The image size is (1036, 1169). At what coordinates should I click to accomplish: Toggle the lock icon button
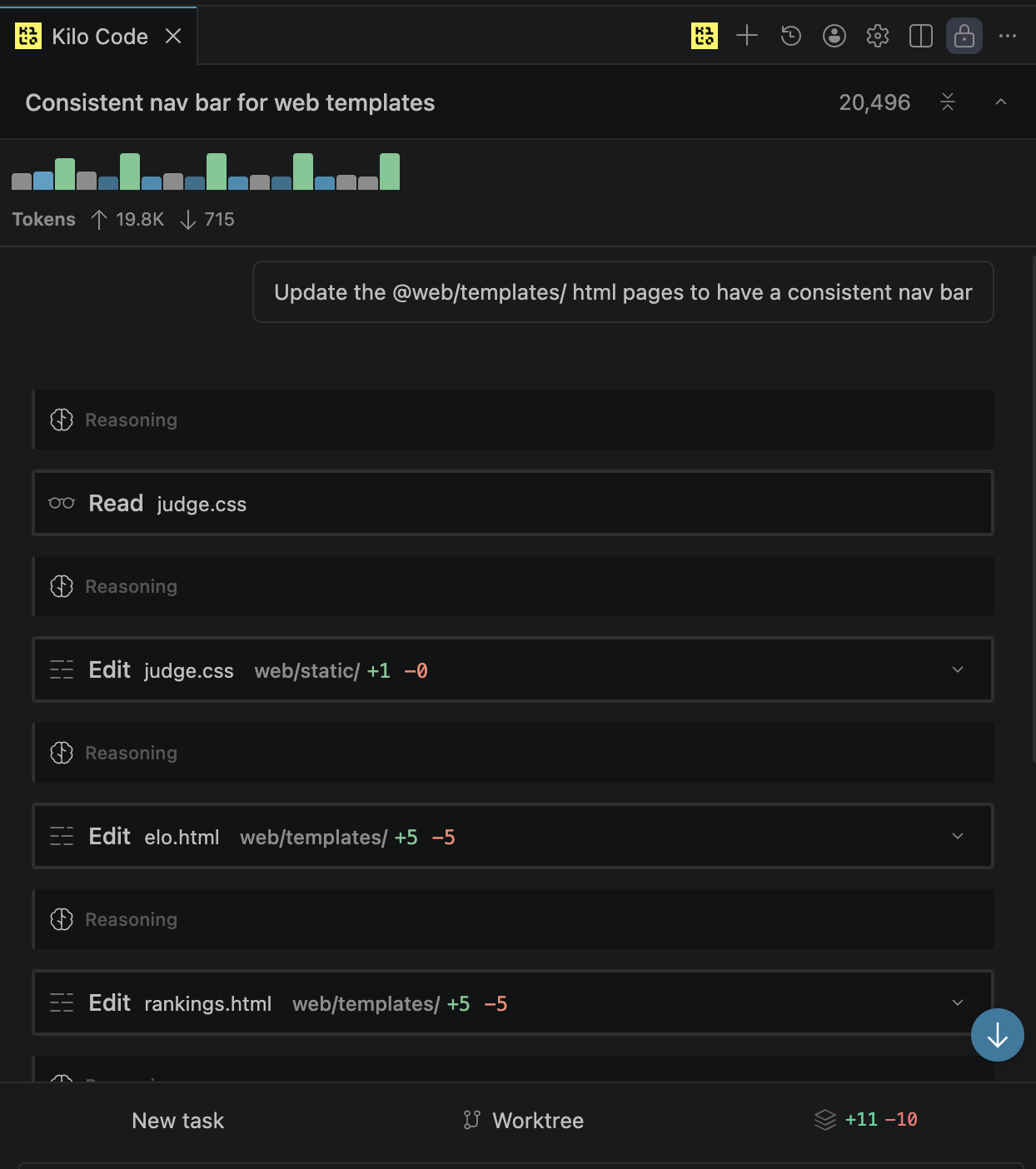964,36
